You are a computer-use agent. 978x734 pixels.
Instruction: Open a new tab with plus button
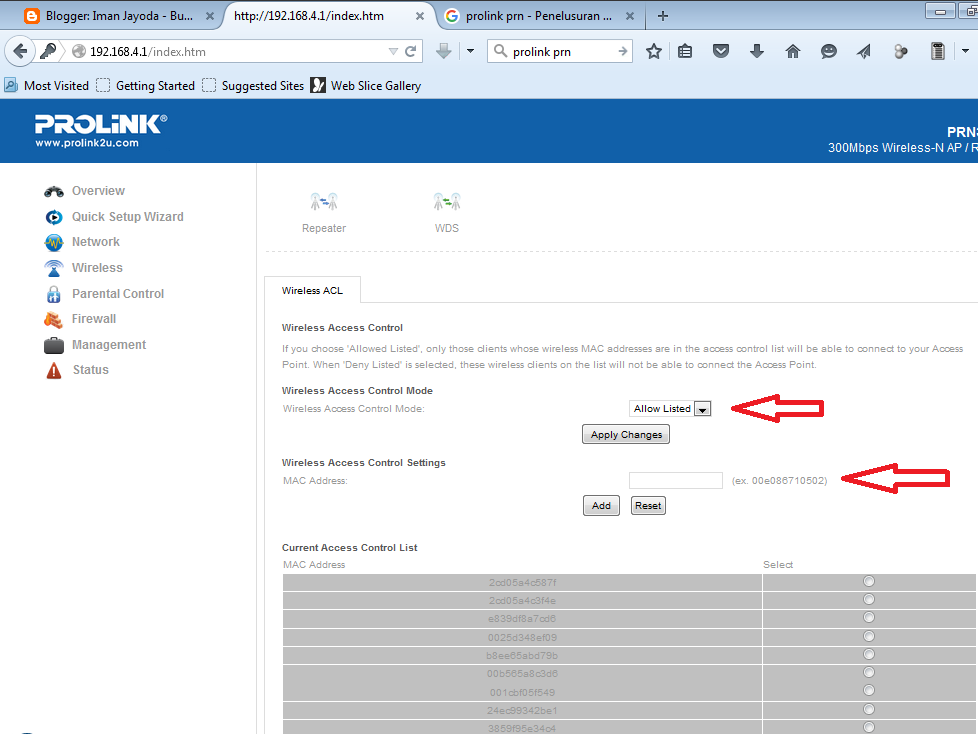pos(663,16)
